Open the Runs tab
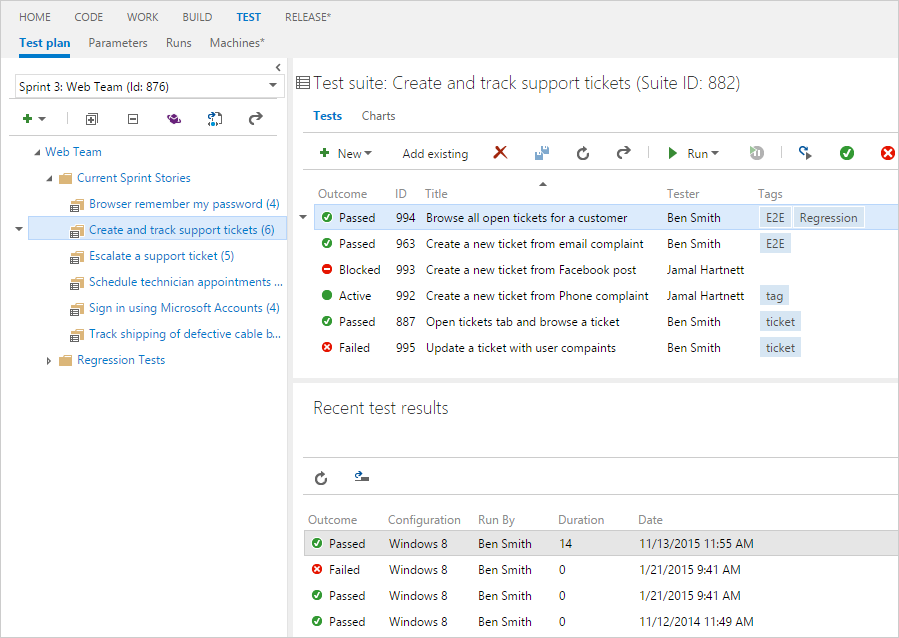The width and height of the screenshot is (899, 638). pyautogui.click(x=178, y=43)
